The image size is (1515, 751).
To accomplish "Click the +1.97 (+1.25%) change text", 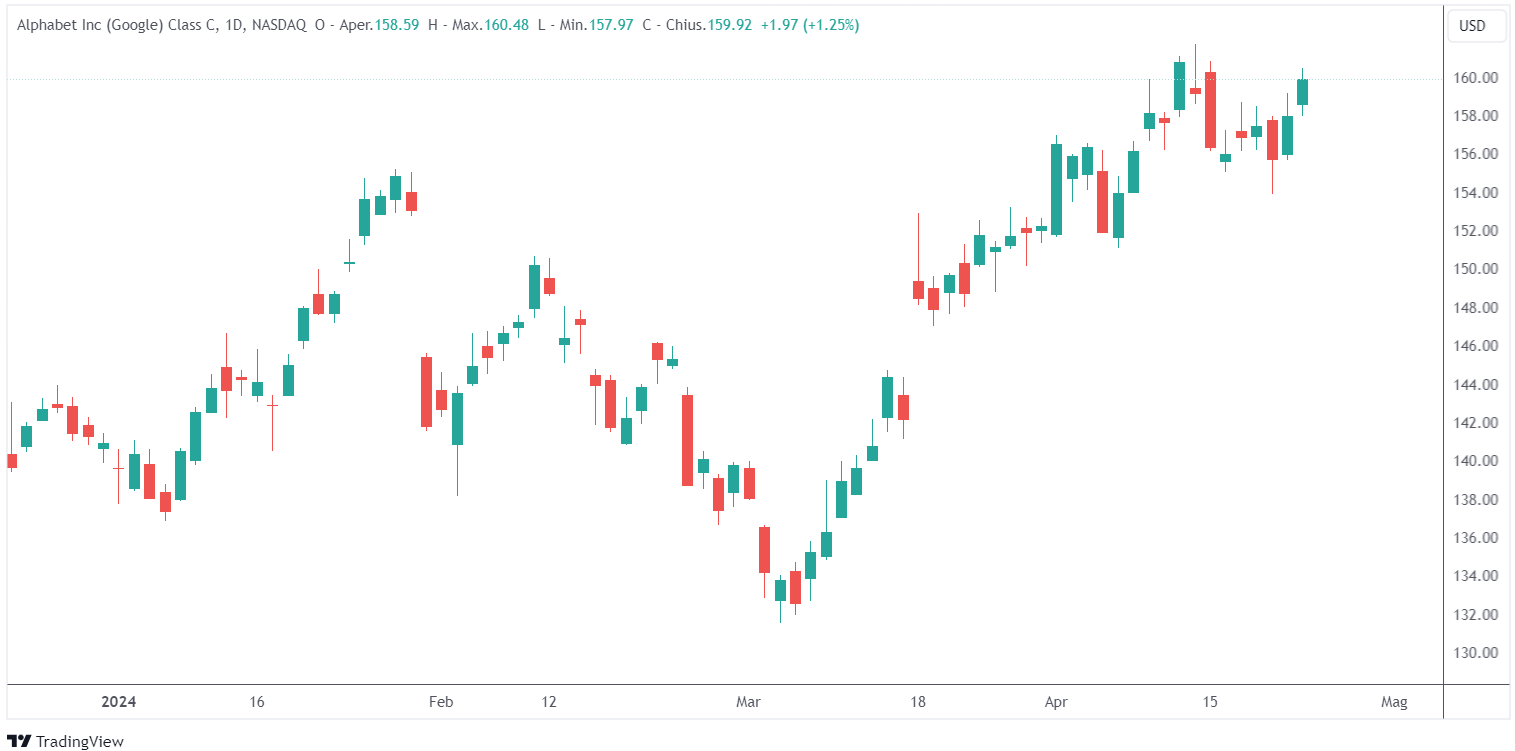I will click(809, 25).
